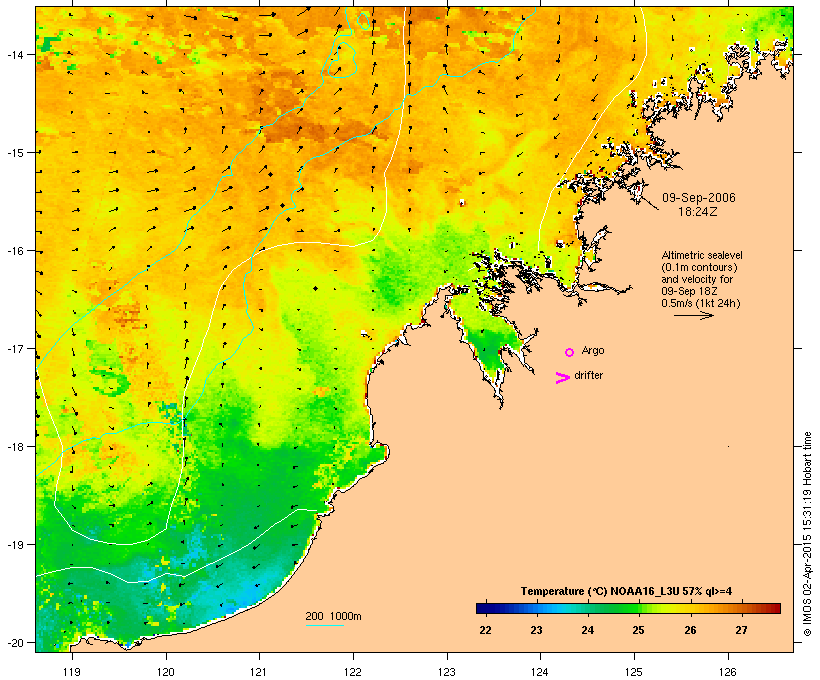
Task: Click the latitude label -17
Action: 14,348
